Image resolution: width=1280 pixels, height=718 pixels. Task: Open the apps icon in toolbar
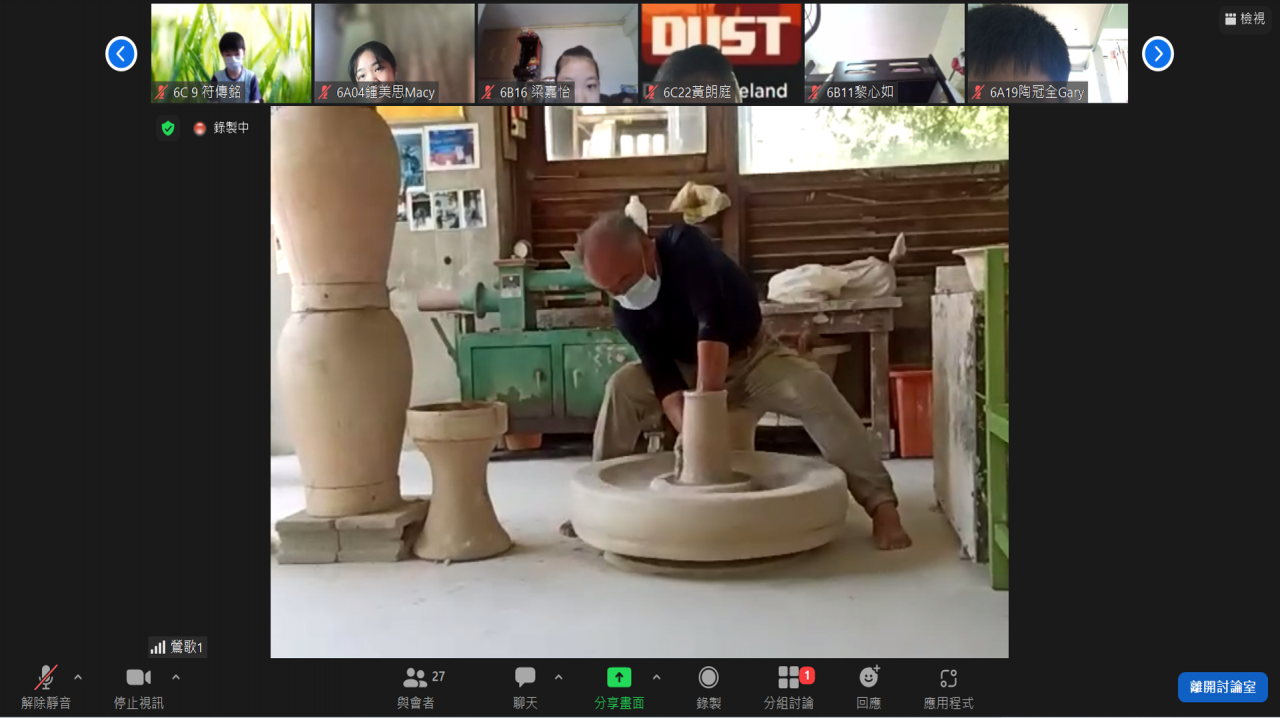(948, 678)
